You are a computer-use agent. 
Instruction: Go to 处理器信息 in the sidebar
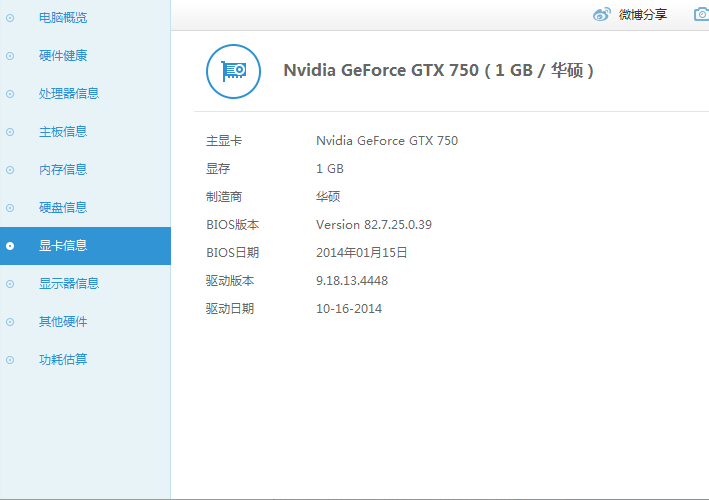point(69,94)
